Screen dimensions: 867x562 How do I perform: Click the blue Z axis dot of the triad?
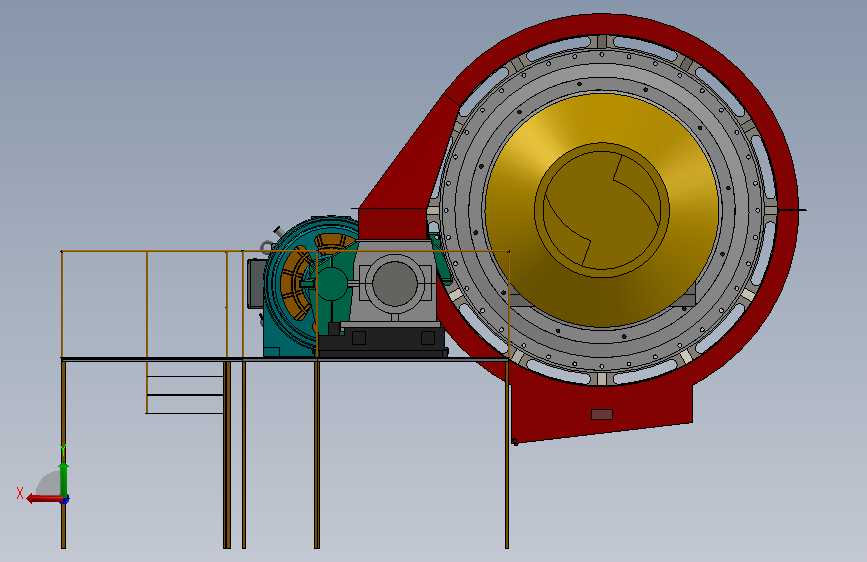point(65,500)
